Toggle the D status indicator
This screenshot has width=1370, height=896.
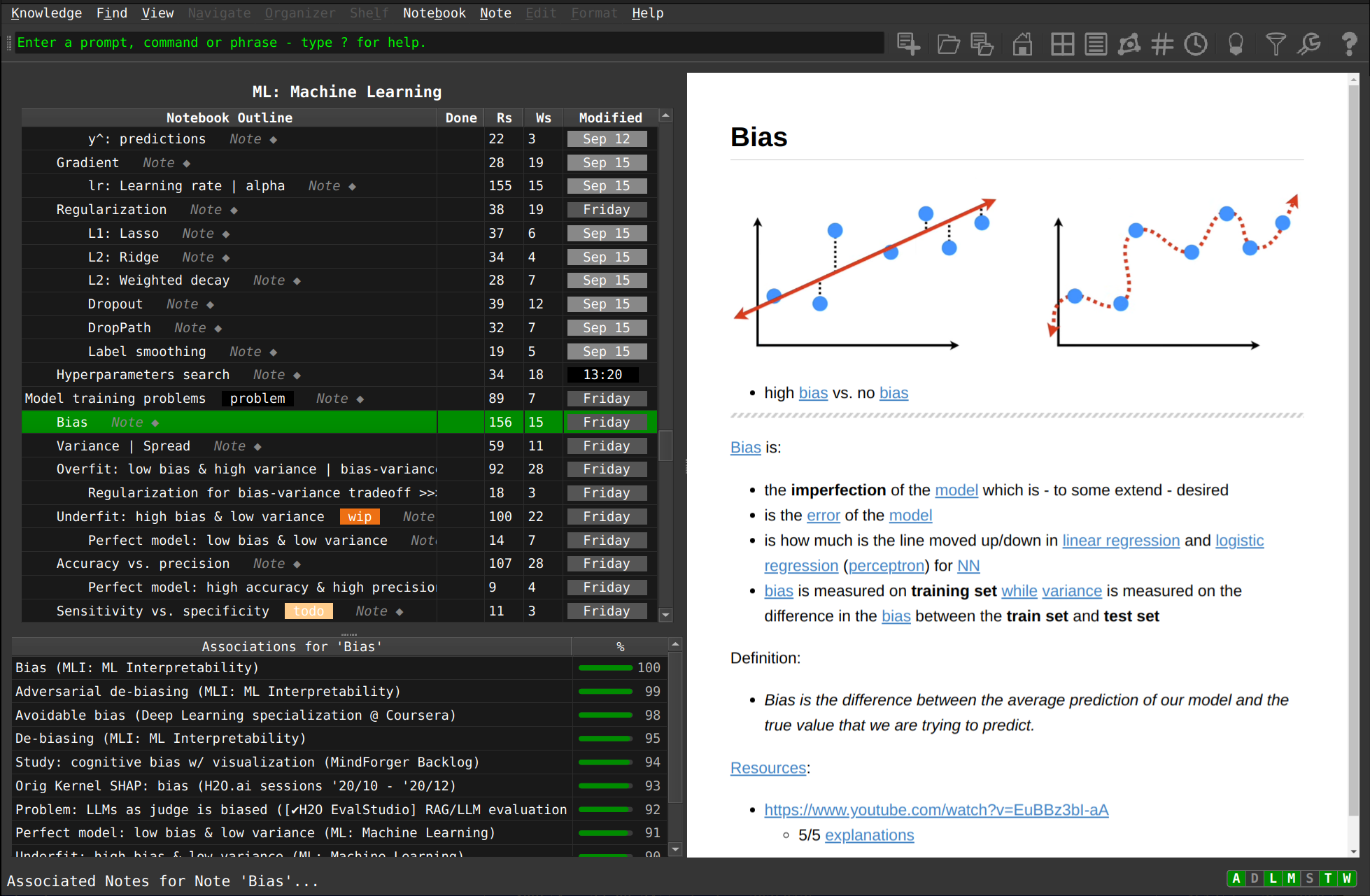point(1255,878)
